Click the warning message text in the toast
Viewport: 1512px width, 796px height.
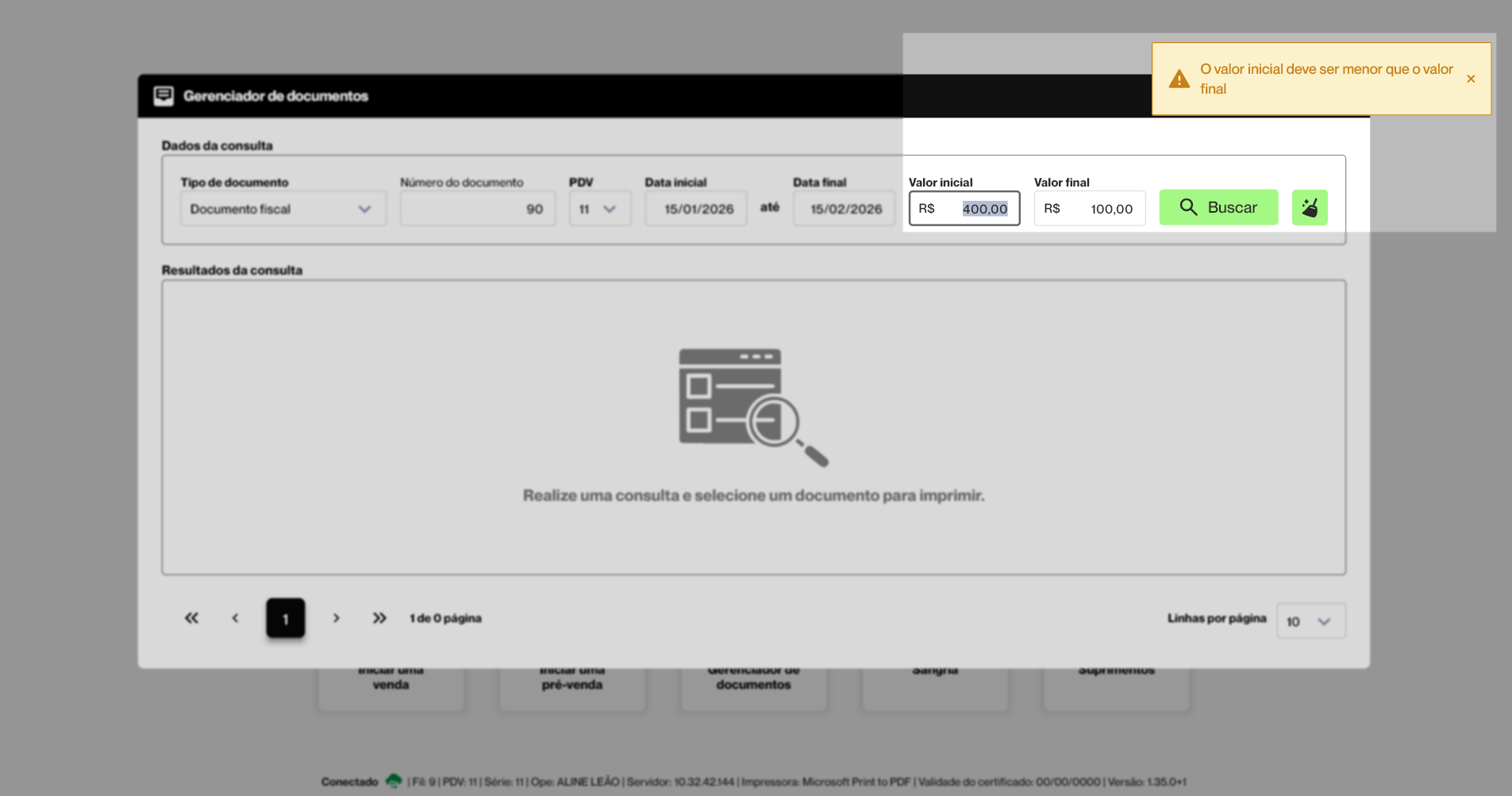pos(1326,79)
